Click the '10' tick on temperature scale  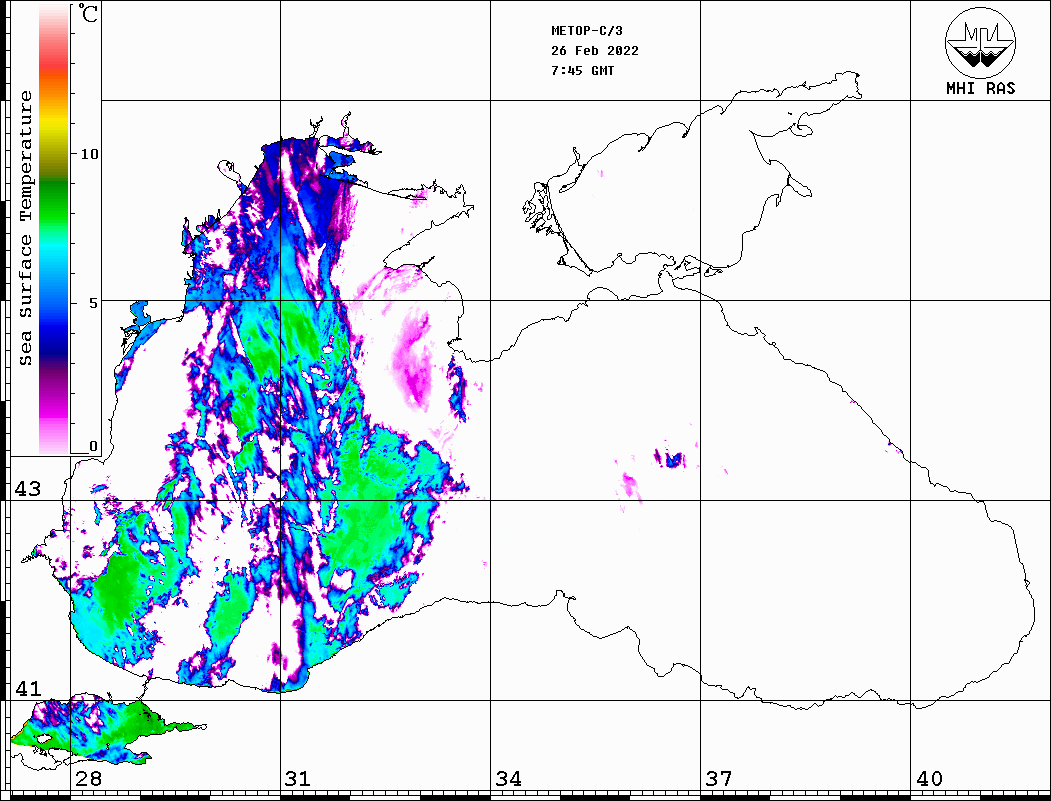[88, 154]
